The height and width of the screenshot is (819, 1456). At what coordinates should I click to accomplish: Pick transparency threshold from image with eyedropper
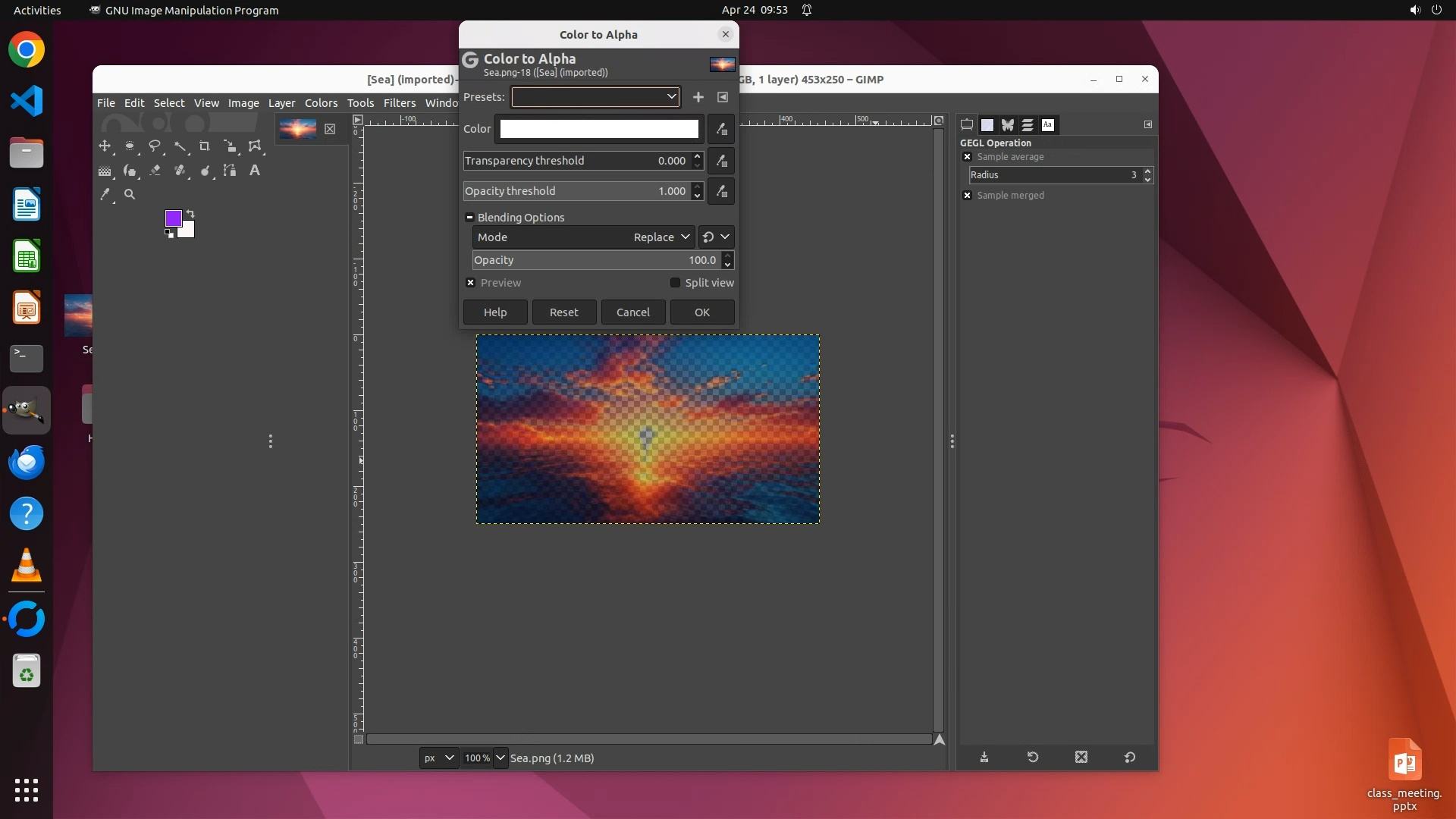pos(721,161)
